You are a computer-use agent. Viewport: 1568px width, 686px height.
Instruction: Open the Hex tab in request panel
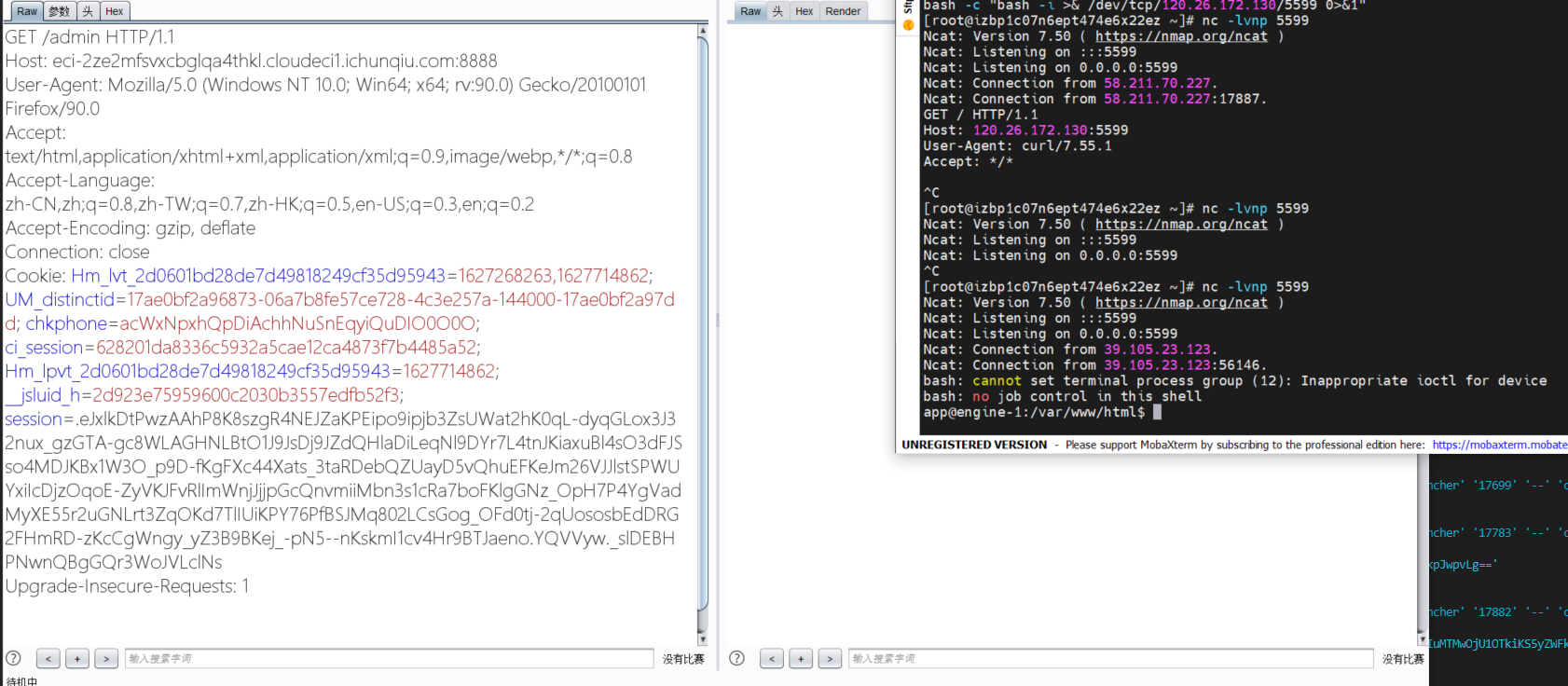pyautogui.click(x=115, y=11)
